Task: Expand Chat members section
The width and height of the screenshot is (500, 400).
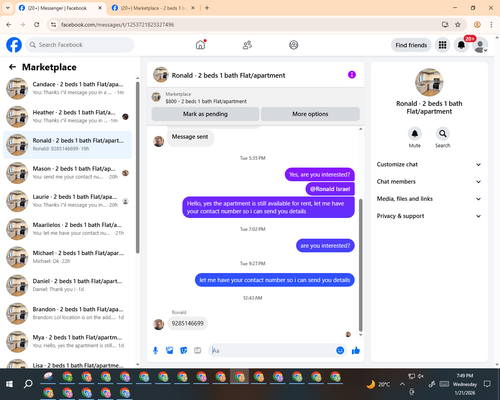Action: tap(429, 182)
